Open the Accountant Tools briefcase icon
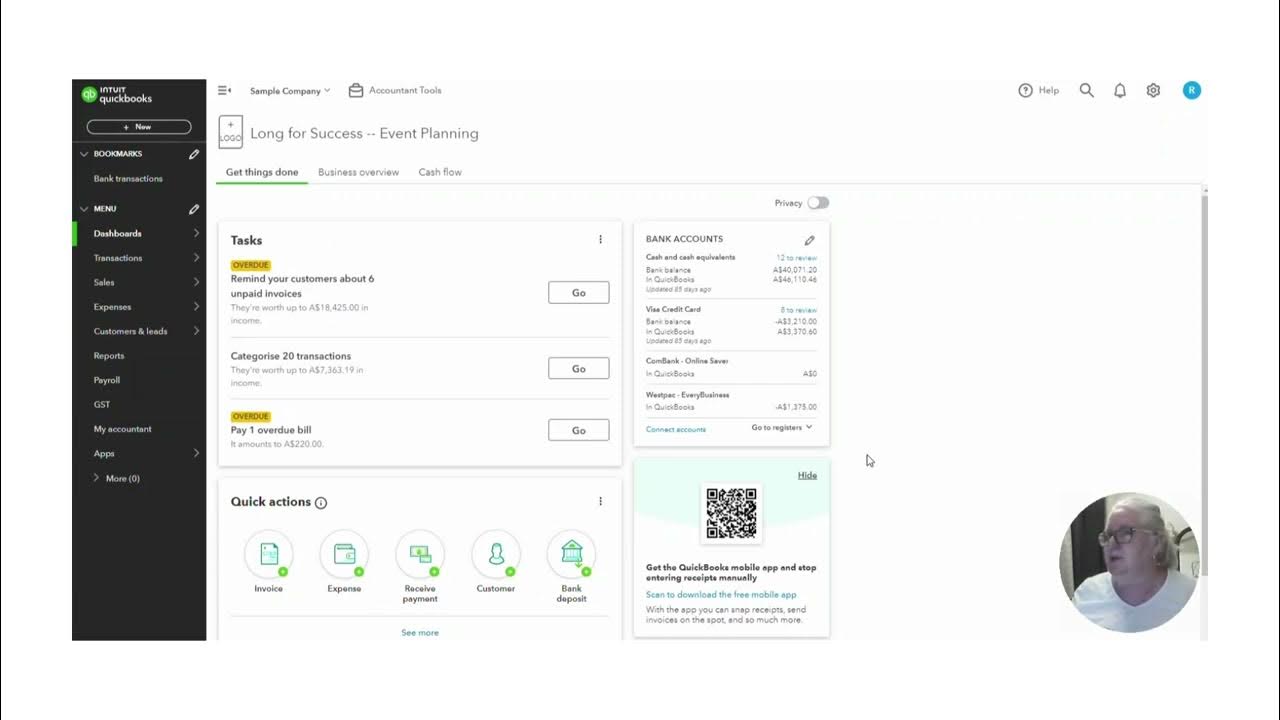Image resolution: width=1280 pixels, height=720 pixels. pyautogui.click(x=356, y=90)
